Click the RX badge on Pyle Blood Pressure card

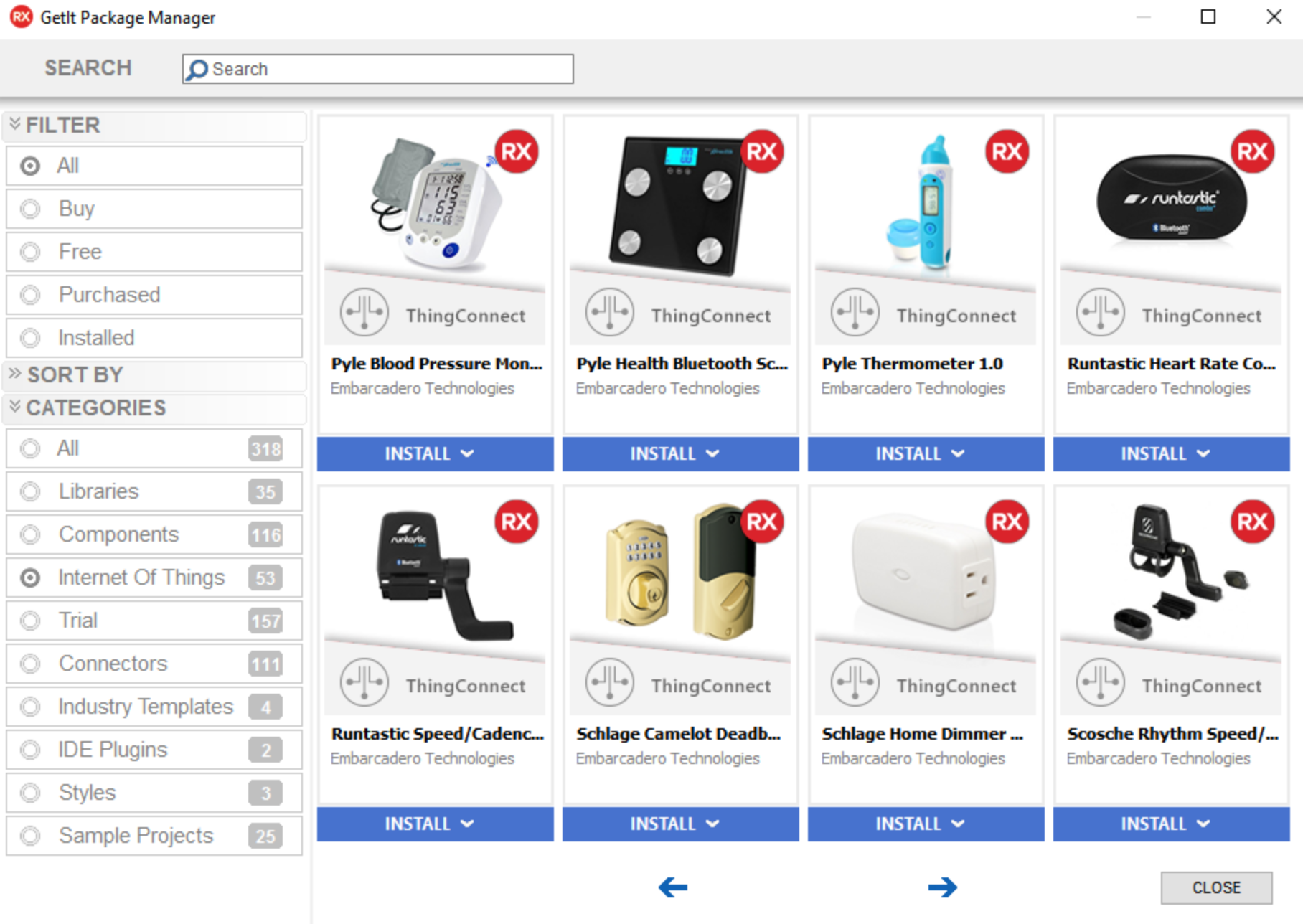click(517, 151)
